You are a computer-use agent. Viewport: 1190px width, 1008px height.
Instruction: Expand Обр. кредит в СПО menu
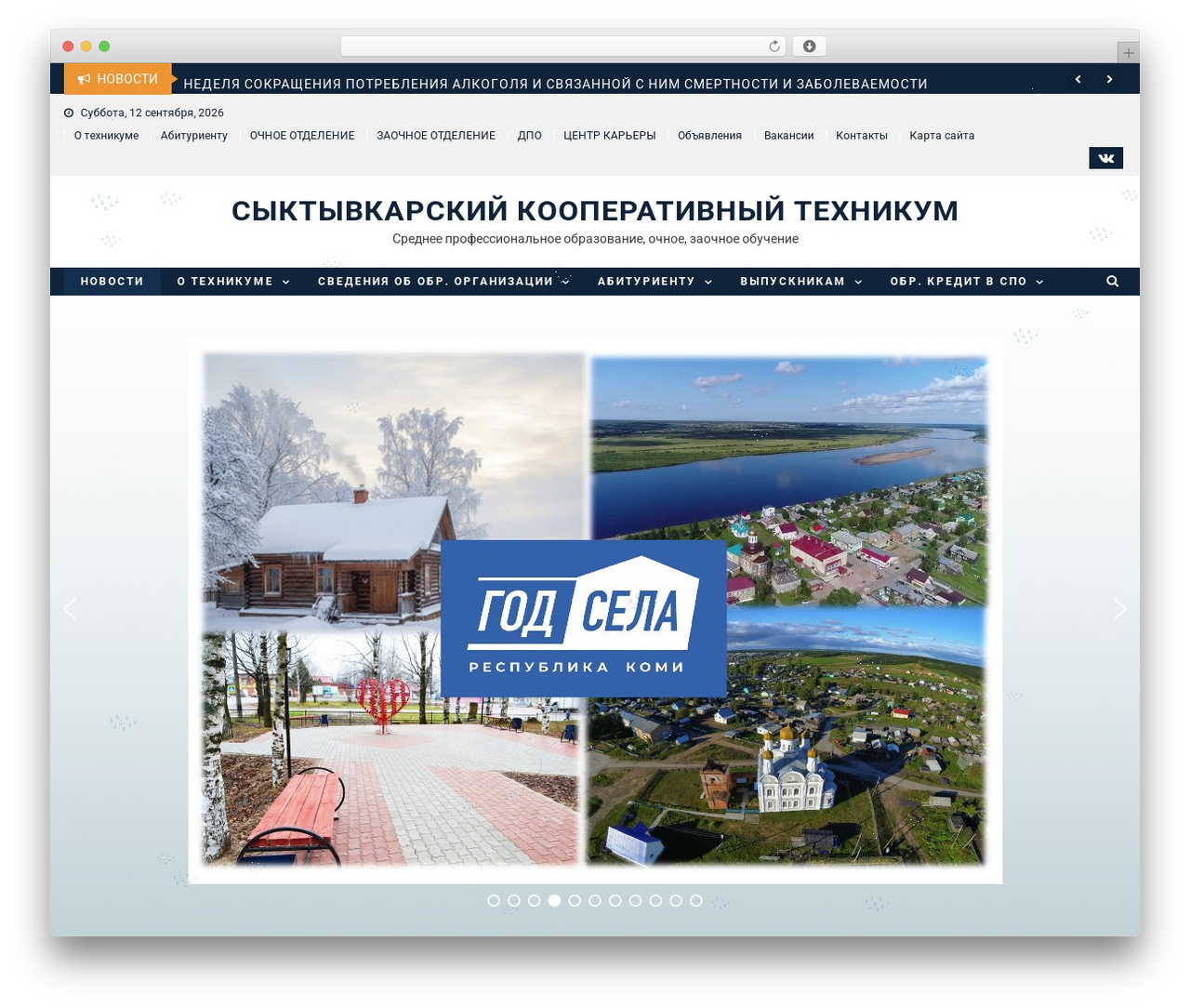[x=966, y=281]
